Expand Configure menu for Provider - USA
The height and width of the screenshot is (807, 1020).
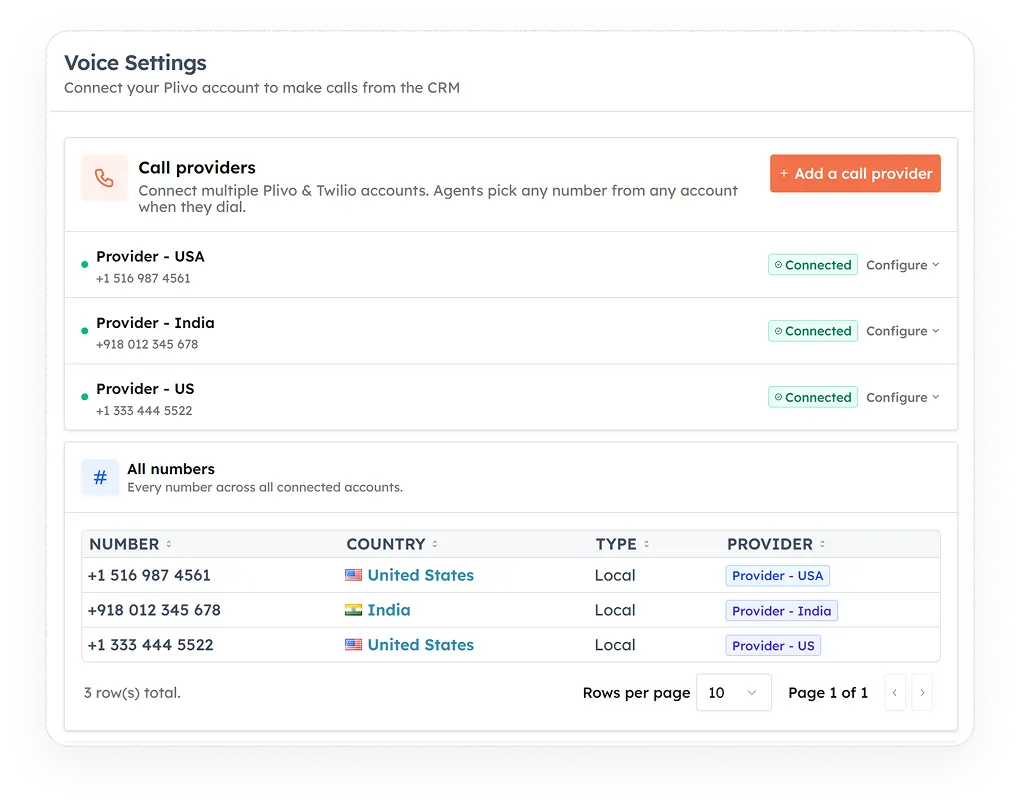tap(903, 265)
